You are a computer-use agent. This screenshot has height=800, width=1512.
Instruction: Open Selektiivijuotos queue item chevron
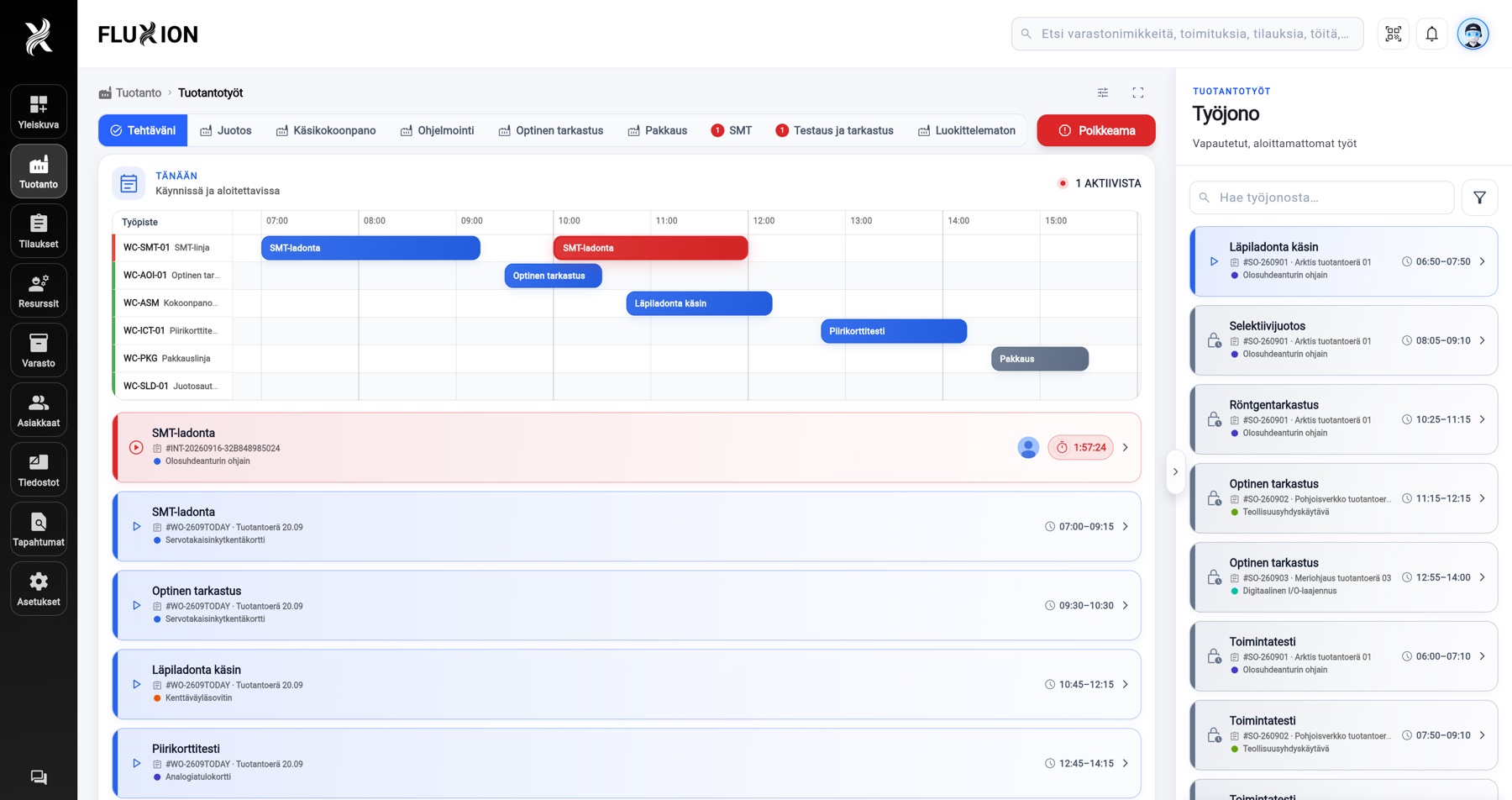1483,340
